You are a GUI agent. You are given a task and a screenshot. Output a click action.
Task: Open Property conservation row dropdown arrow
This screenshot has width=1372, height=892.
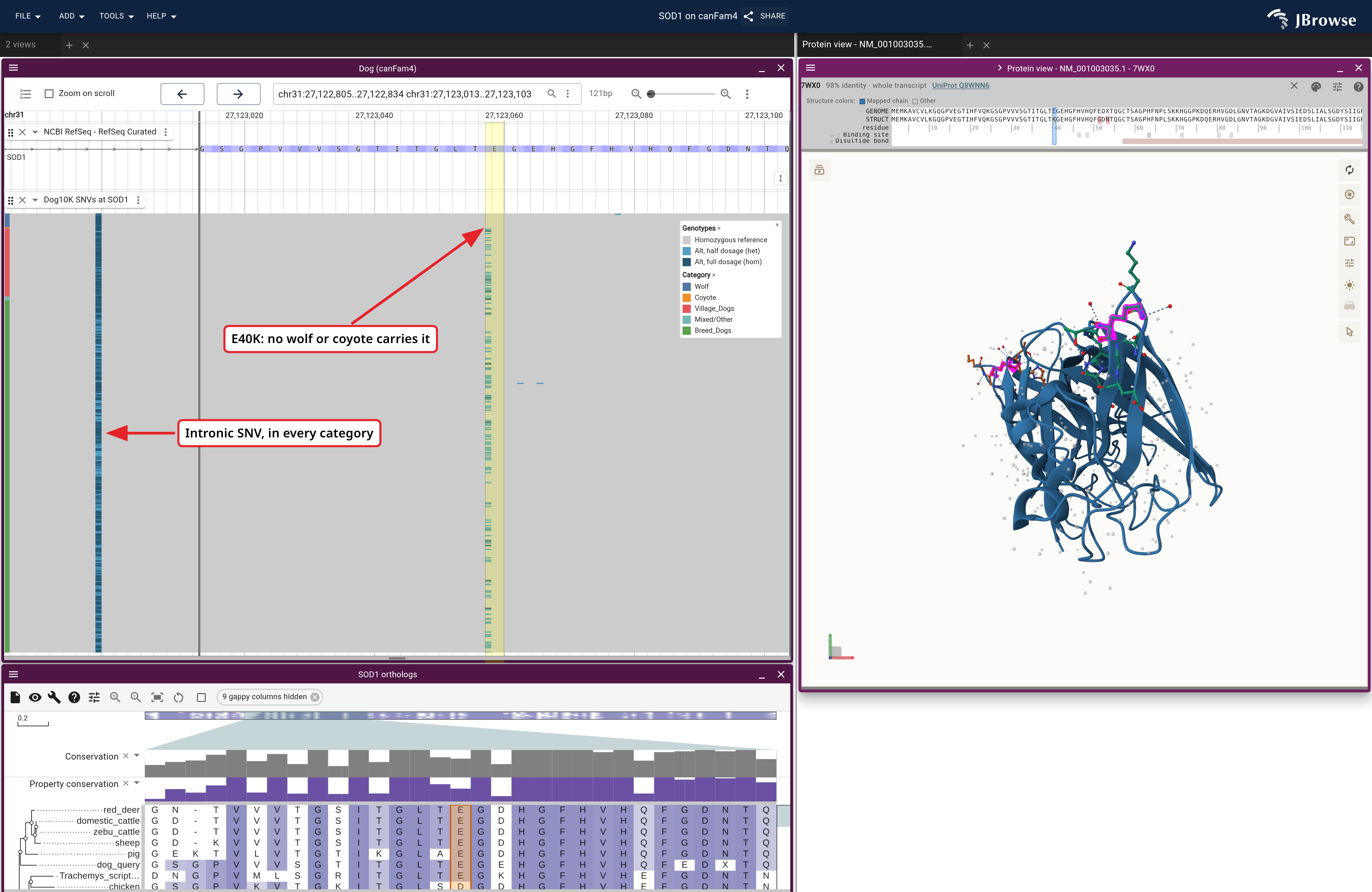pos(137,783)
